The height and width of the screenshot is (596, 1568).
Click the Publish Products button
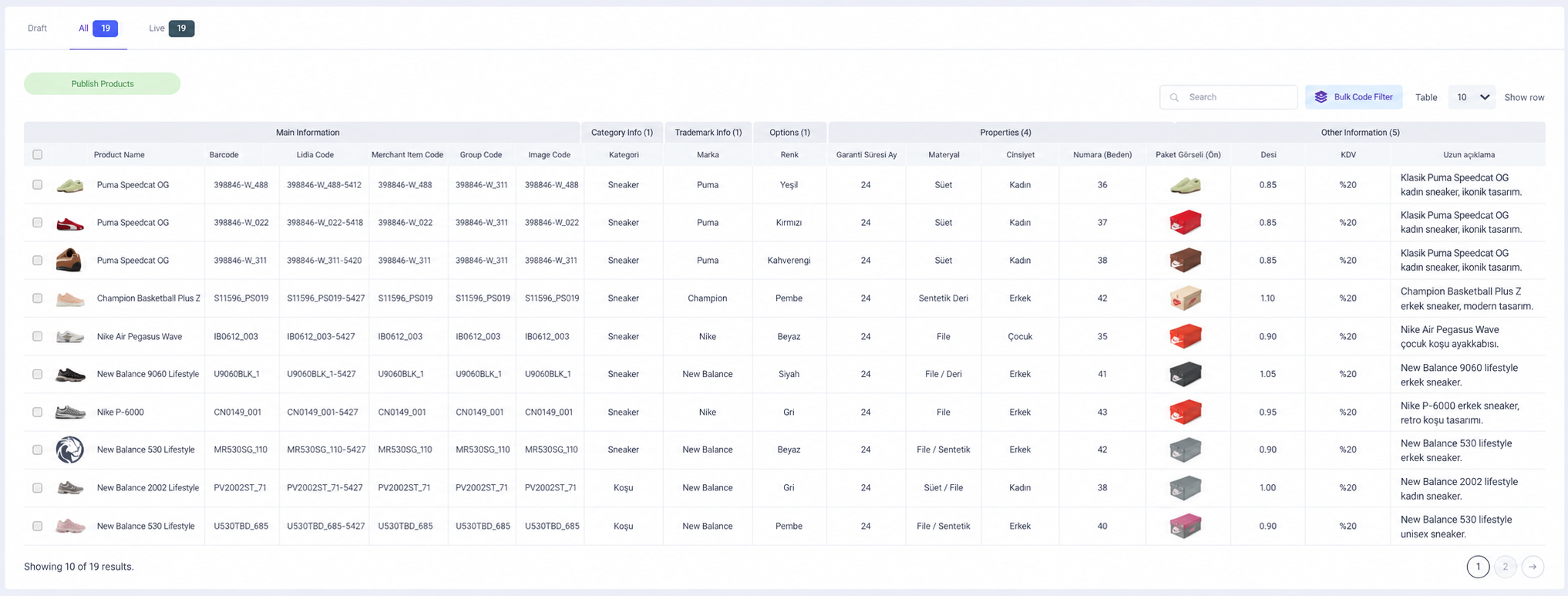103,83
